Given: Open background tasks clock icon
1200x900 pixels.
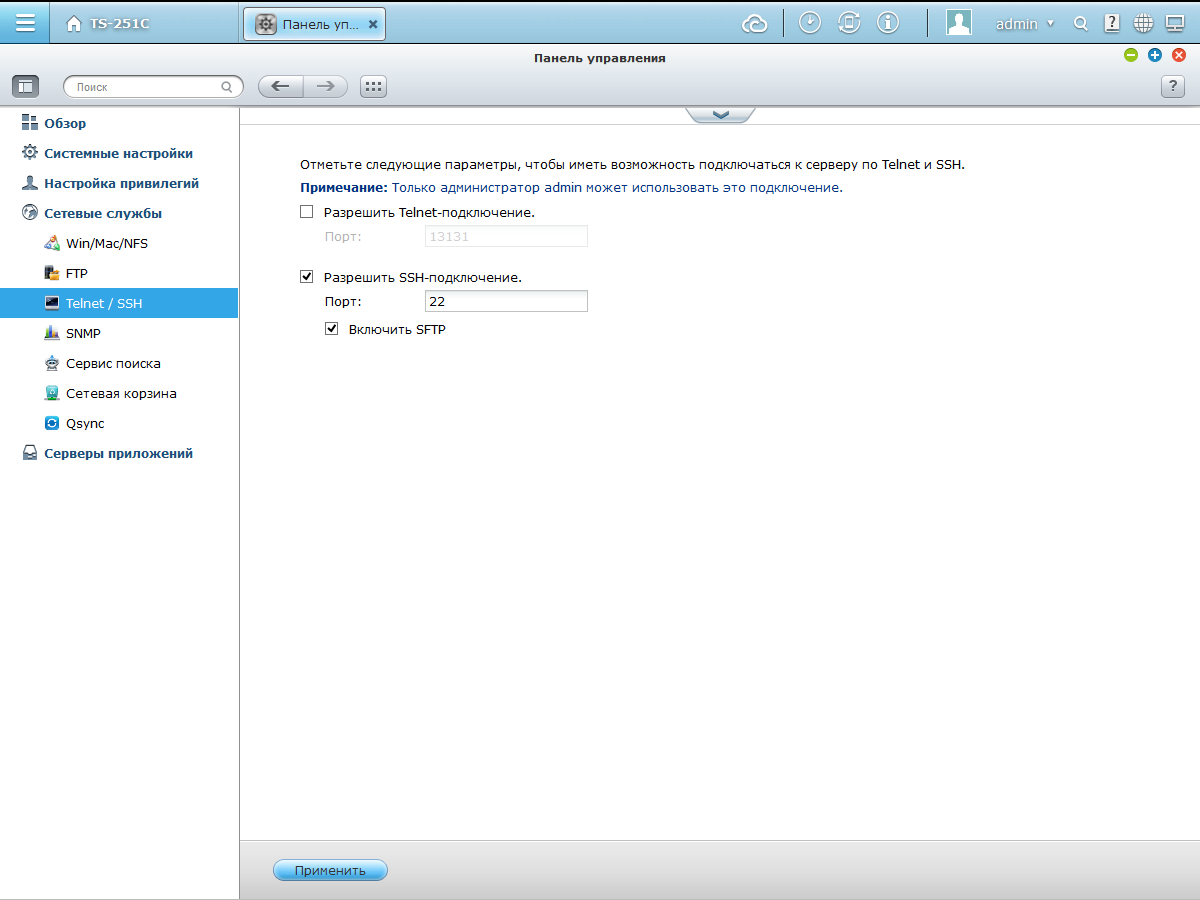Looking at the screenshot, I should [810, 23].
